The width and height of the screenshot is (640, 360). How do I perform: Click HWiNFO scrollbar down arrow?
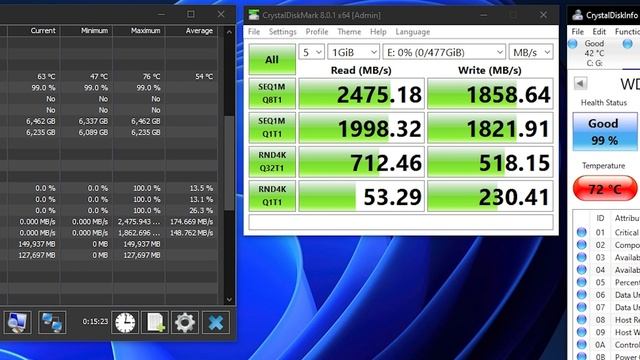(229, 300)
